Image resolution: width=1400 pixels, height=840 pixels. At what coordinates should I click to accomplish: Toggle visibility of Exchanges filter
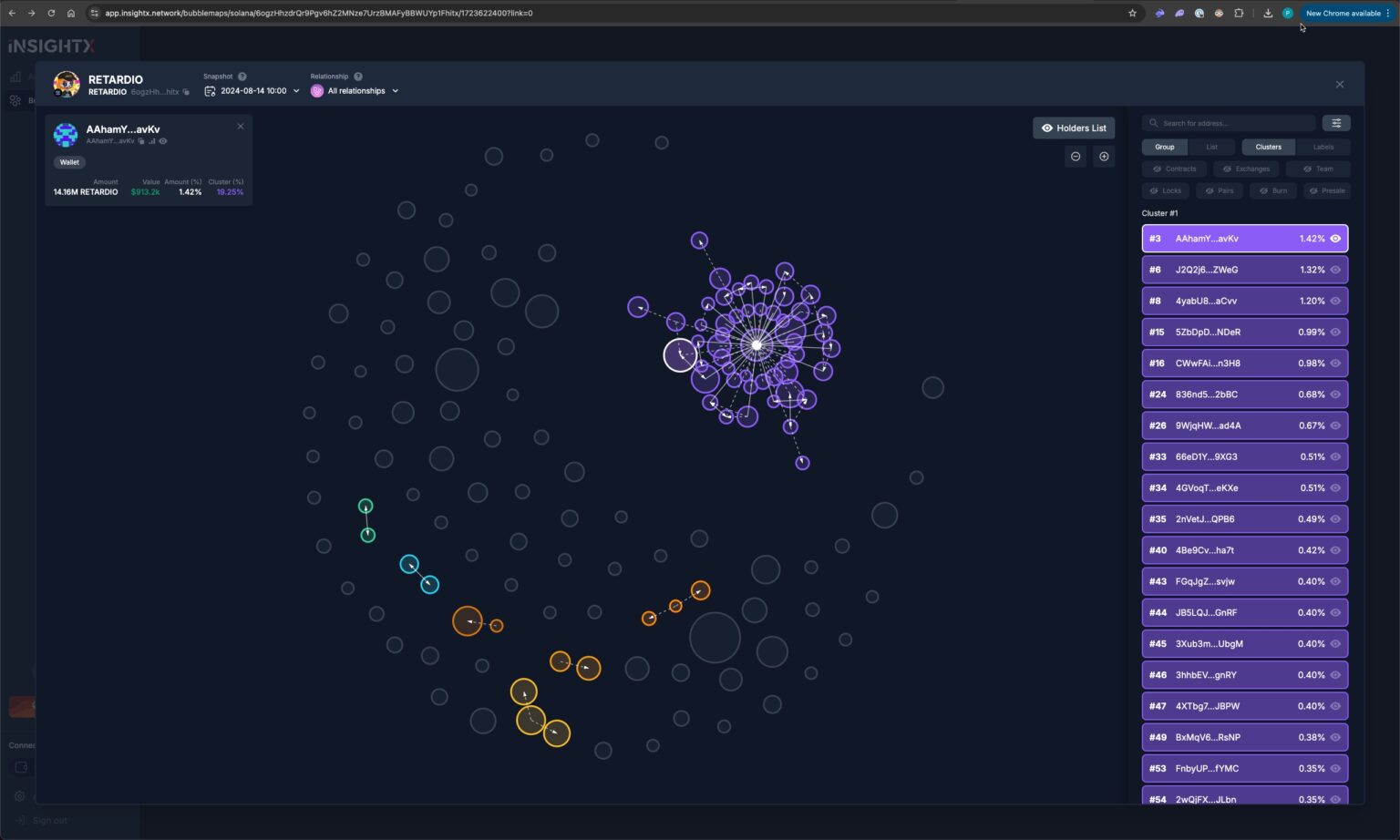pos(1246,169)
